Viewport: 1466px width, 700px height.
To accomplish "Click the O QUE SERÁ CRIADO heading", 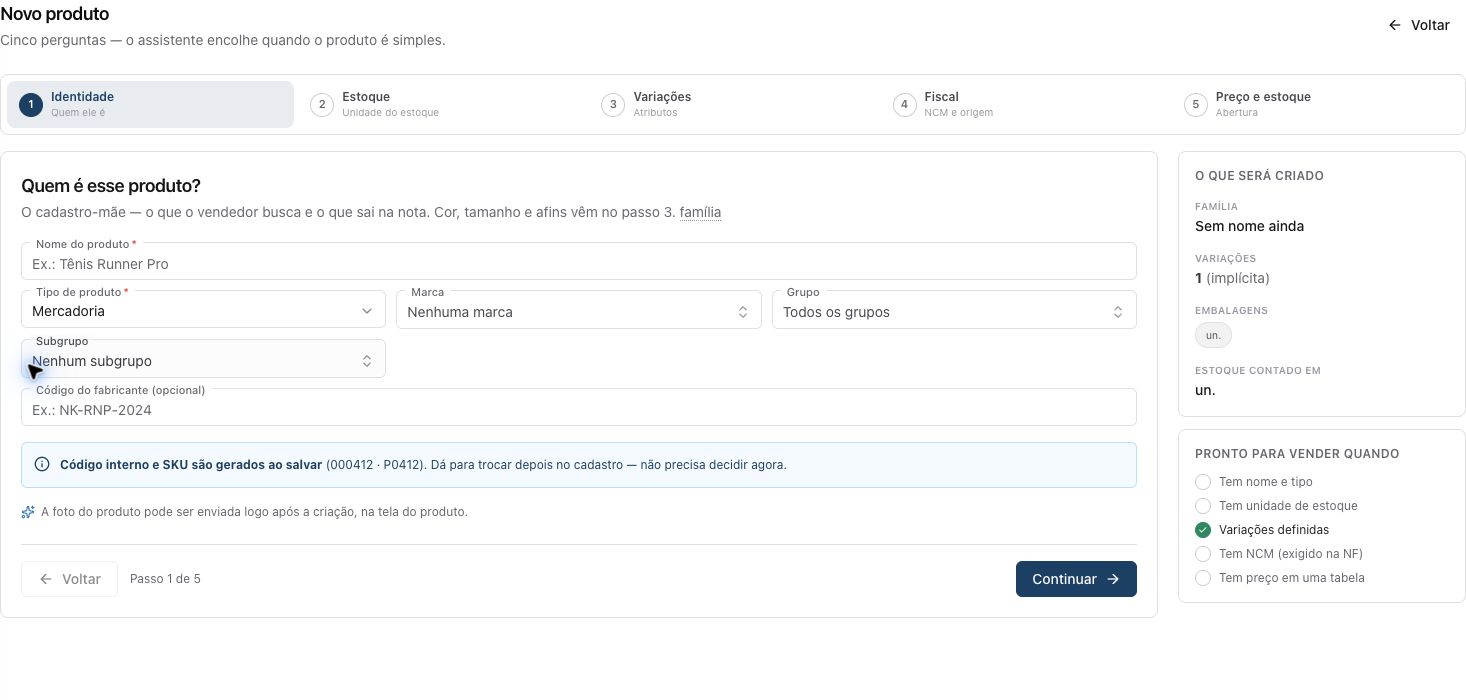I will pyautogui.click(x=1259, y=176).
